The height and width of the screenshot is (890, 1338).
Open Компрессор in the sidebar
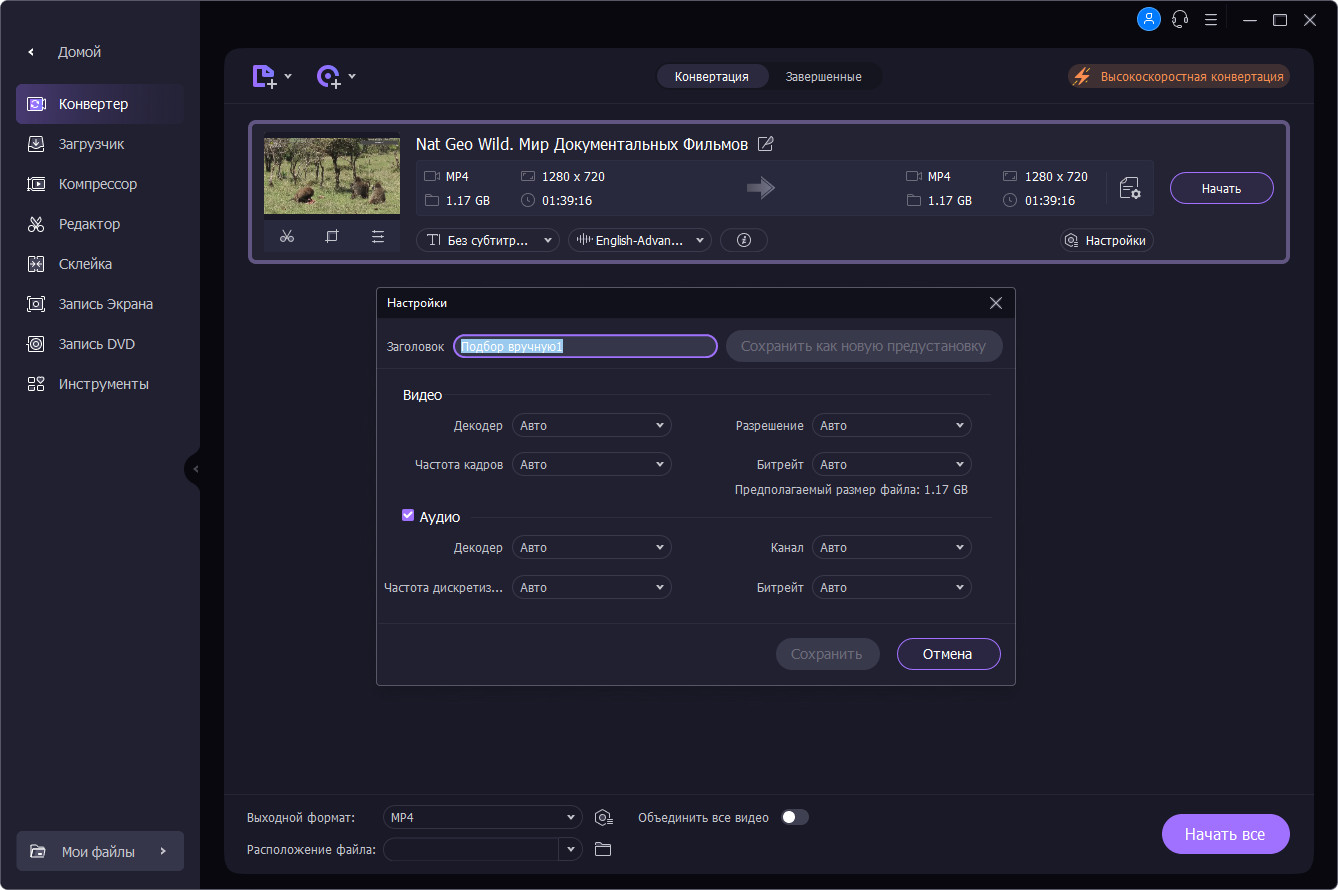pos(99,184)
